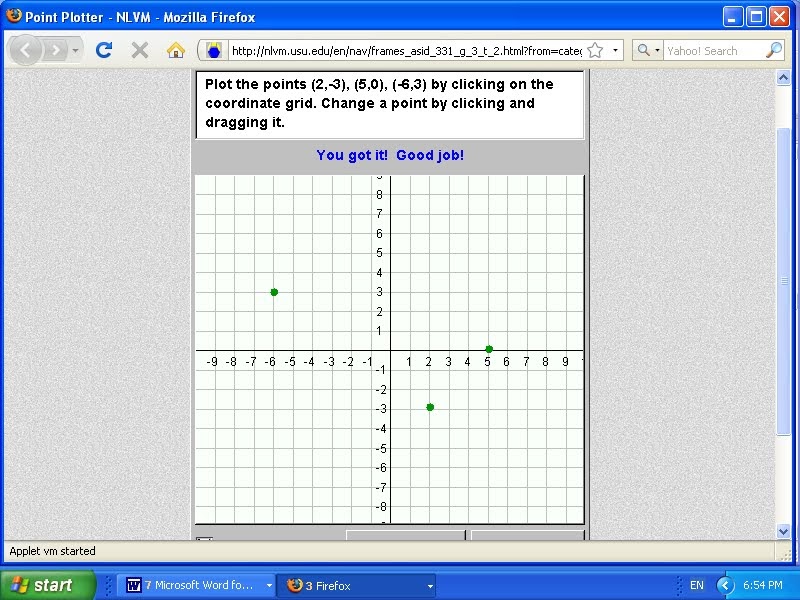This screenshot has height=600, width=800.
Task: Reload the Point Plotter page
Action: point(104,49)
